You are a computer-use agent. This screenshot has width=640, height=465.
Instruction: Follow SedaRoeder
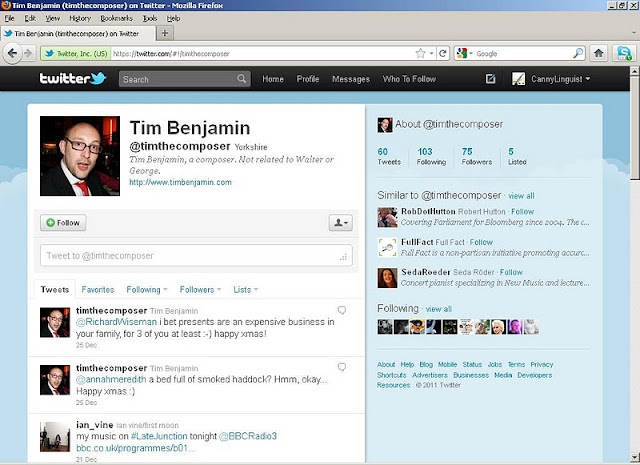(511, 272)
